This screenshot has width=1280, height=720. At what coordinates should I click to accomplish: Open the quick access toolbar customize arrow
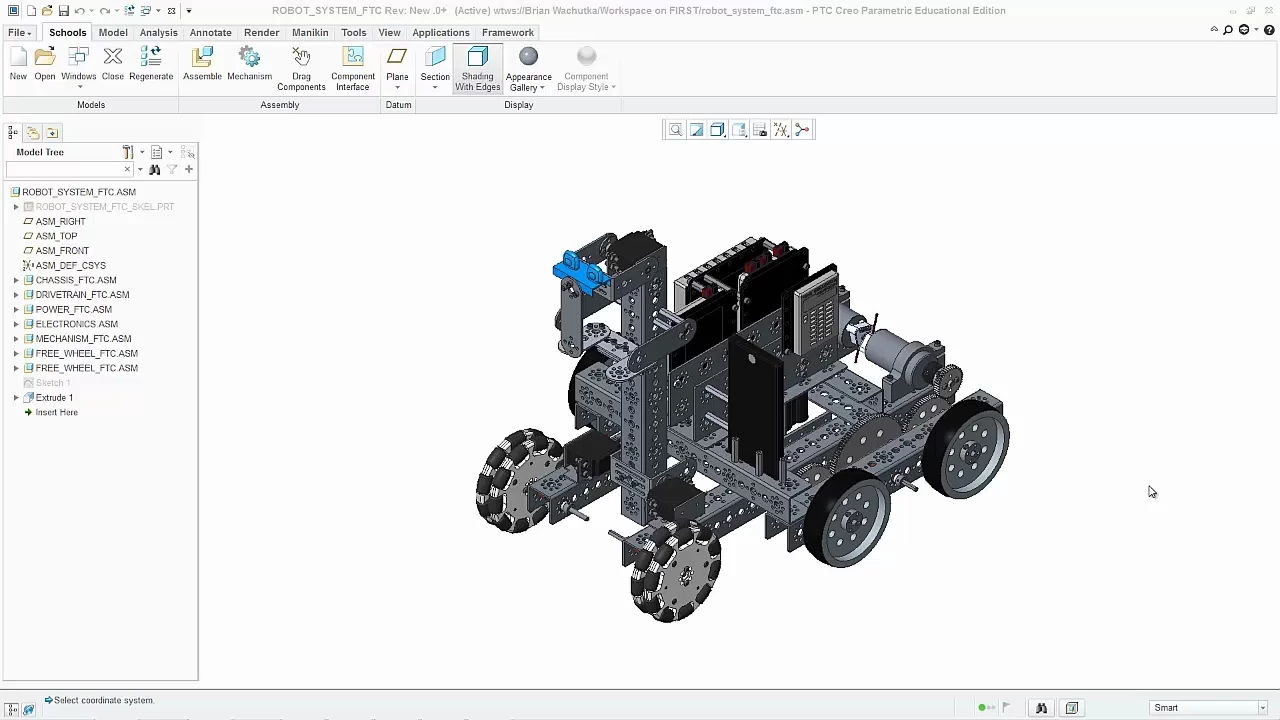coord(188,11)
